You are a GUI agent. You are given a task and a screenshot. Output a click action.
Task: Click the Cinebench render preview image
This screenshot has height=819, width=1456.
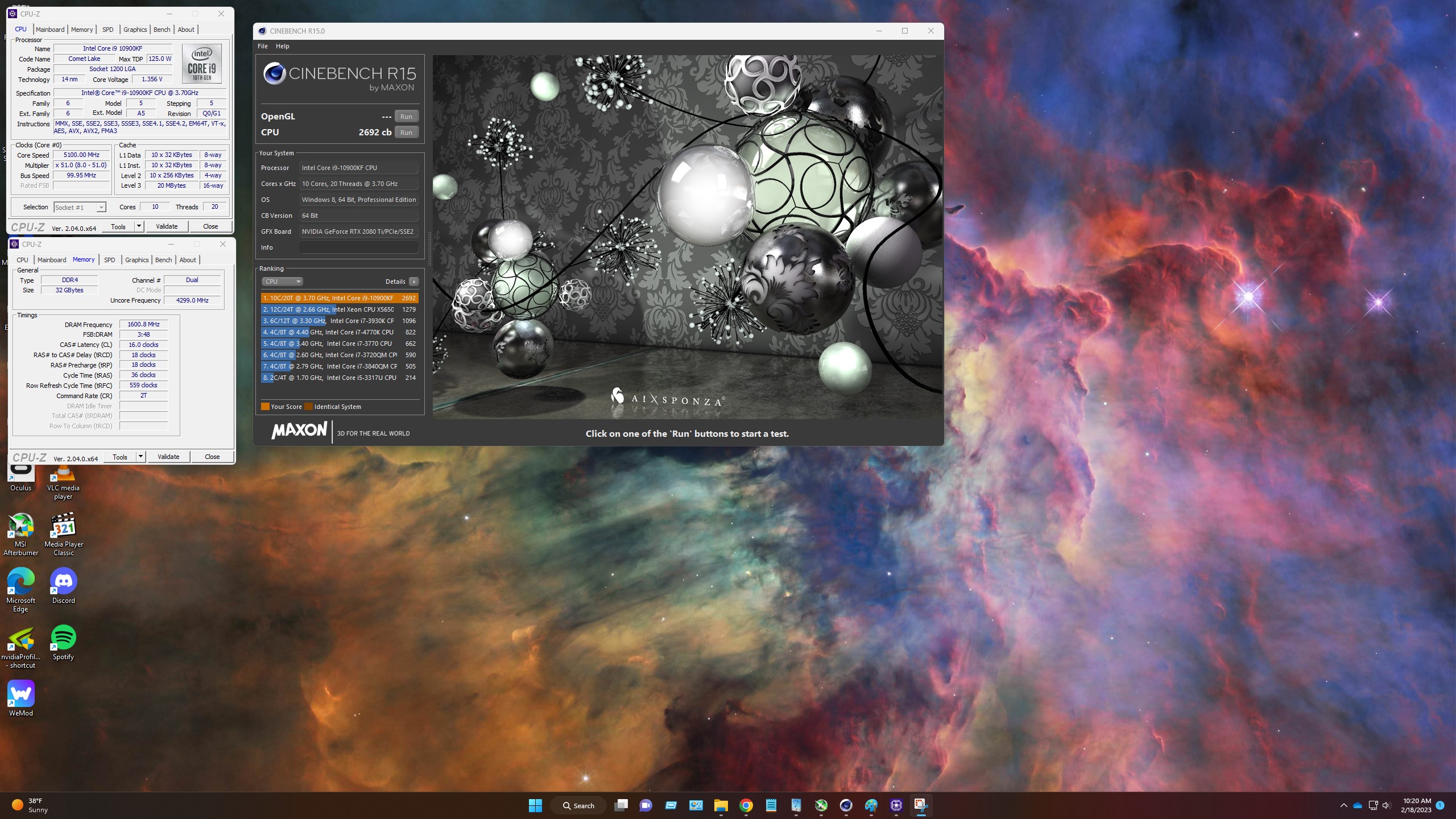[687, 237]
